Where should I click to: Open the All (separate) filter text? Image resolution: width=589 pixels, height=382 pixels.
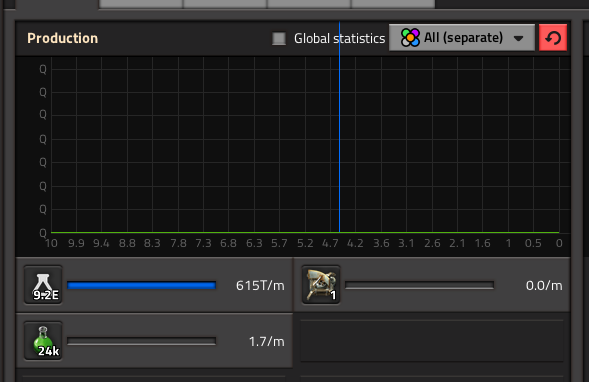tap(463, 38)
